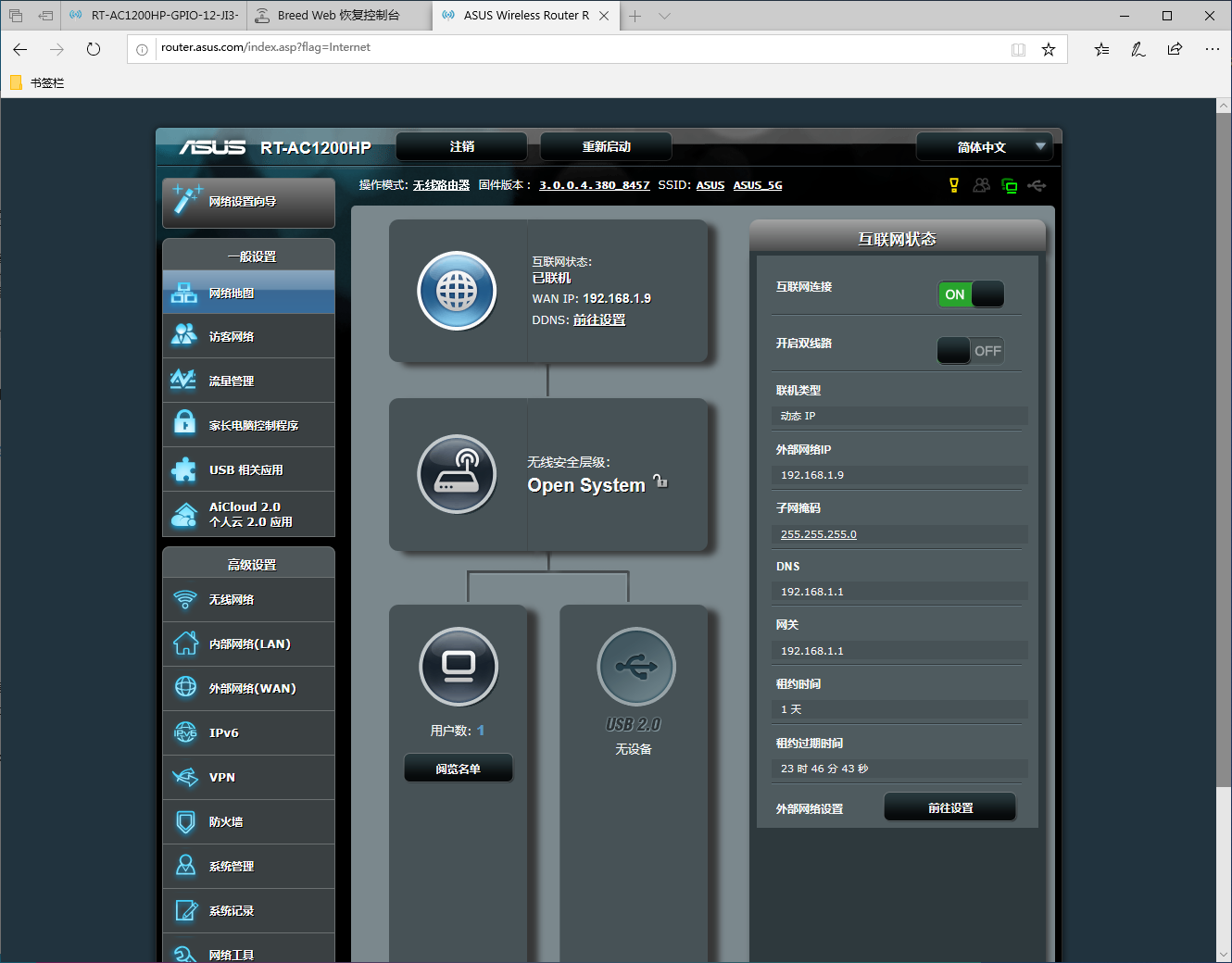Select 网络地图 in the sidebar
The width and height of the screenshot is (1232, 963).
point(248,293)
